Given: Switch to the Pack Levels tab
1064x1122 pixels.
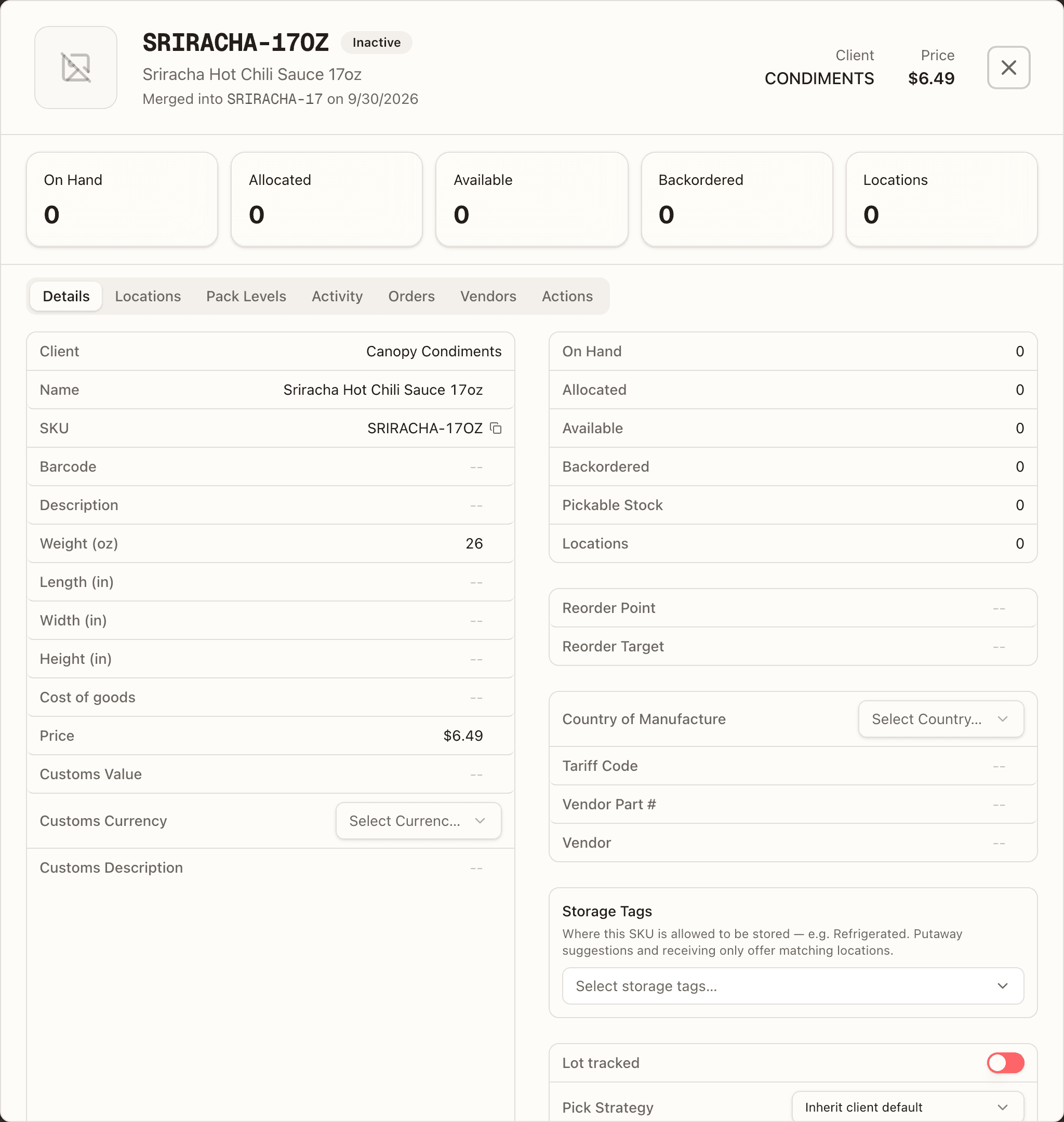Looking at the screenshot, I should coord(246,296).
